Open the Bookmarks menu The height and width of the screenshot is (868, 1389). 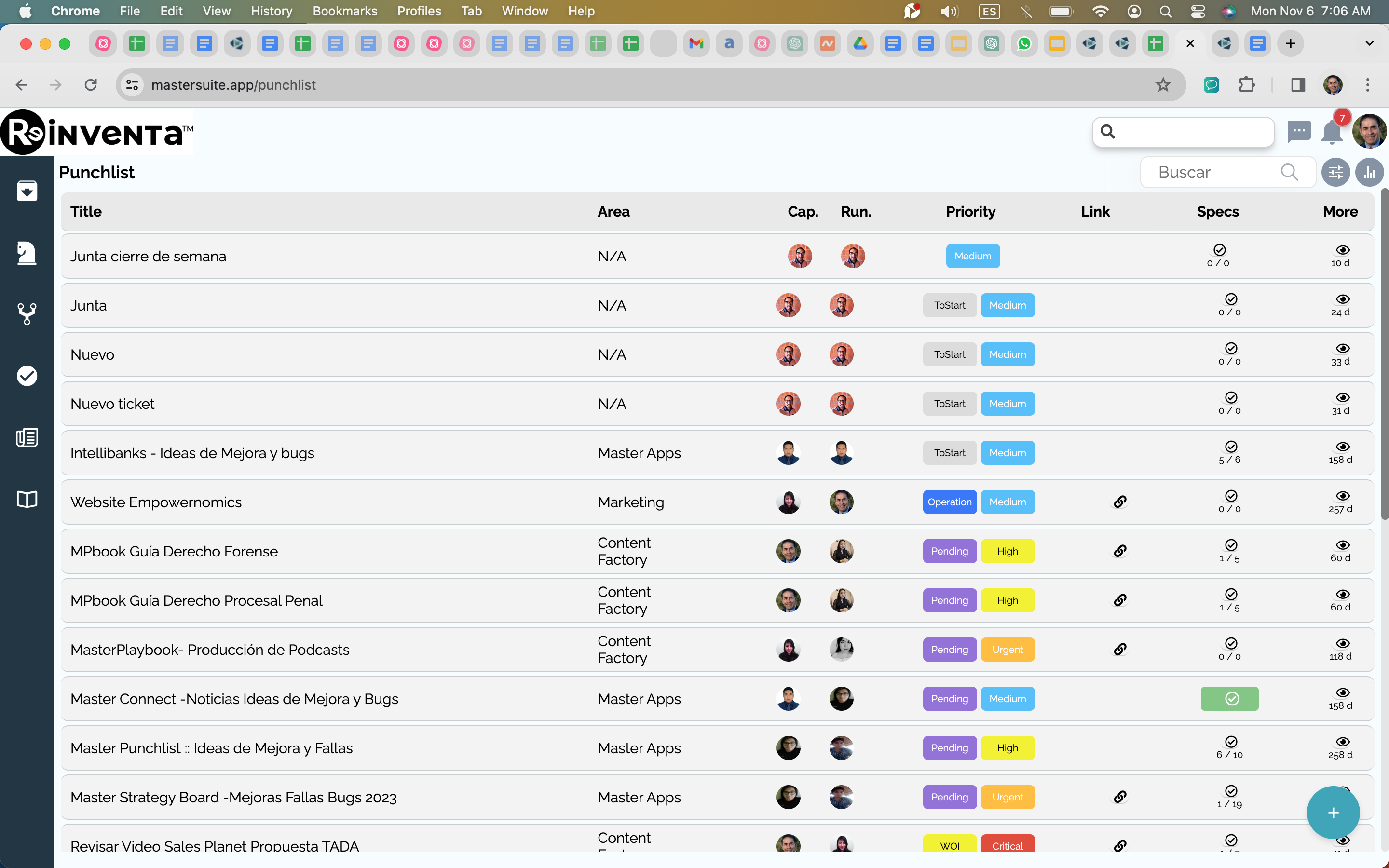tap(345, 11)
